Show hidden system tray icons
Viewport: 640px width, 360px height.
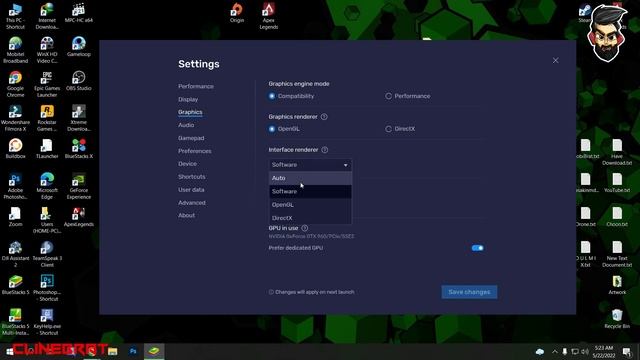pos(554,351)
